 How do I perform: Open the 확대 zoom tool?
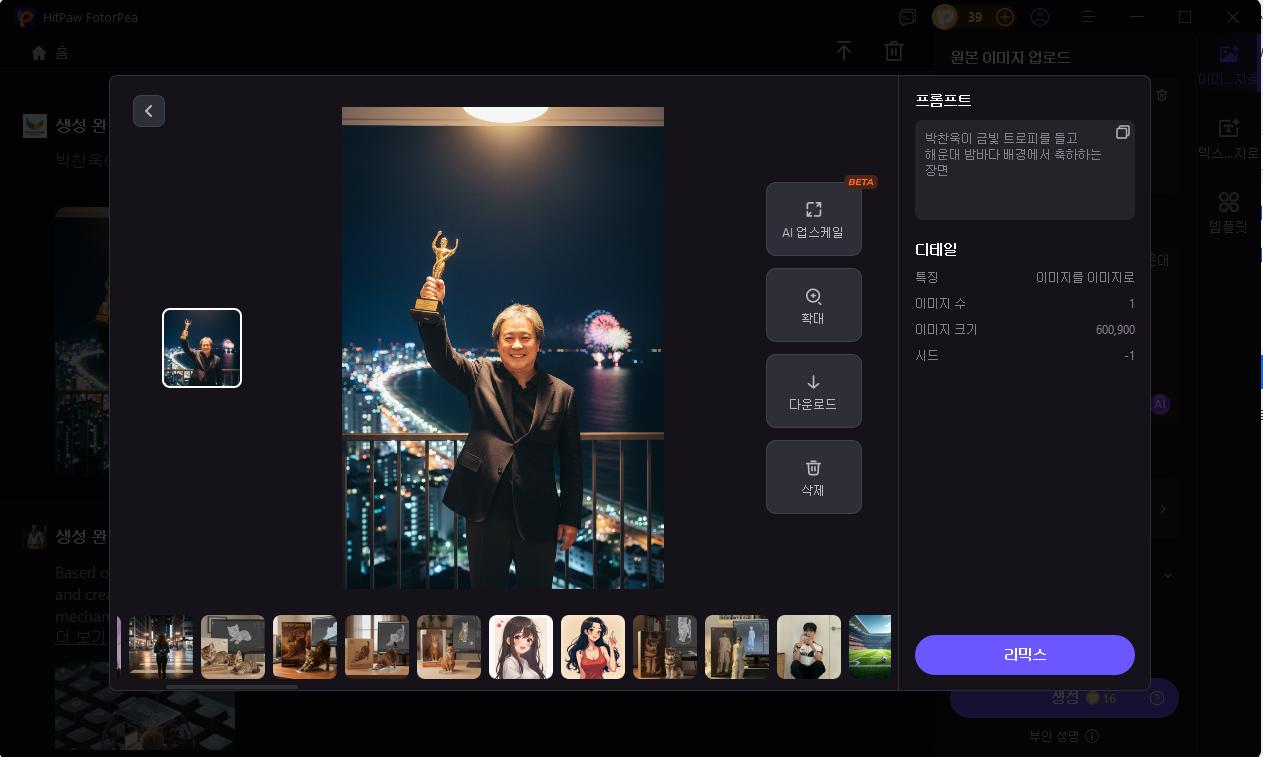tap(813, 297)
